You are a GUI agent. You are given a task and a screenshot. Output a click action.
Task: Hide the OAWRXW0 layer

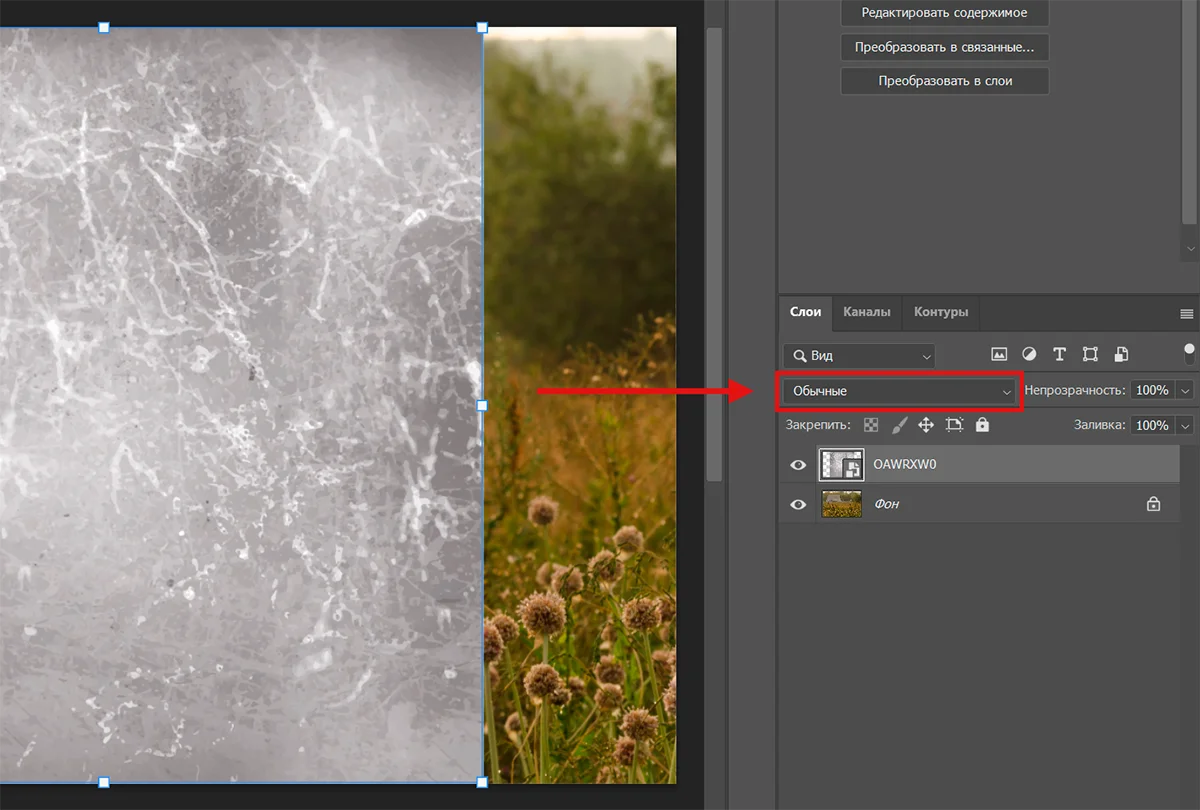tap(798, 465)
